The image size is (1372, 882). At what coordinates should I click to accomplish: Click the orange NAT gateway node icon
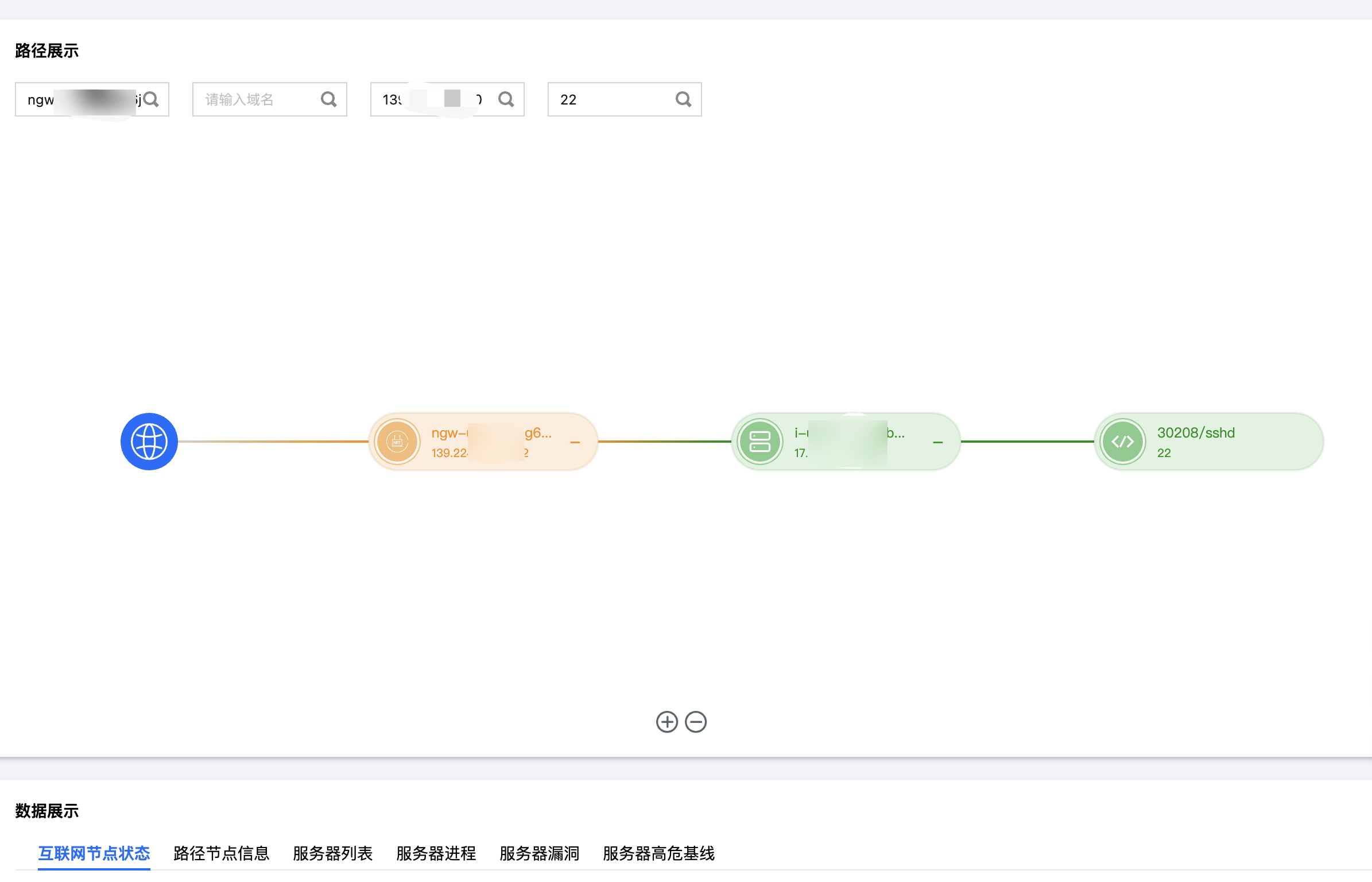tap(397, 442)
